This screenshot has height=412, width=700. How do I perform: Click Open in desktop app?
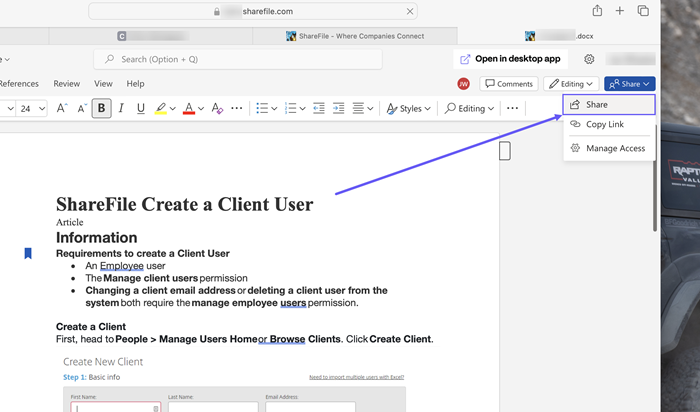click(x=510, y=59)
